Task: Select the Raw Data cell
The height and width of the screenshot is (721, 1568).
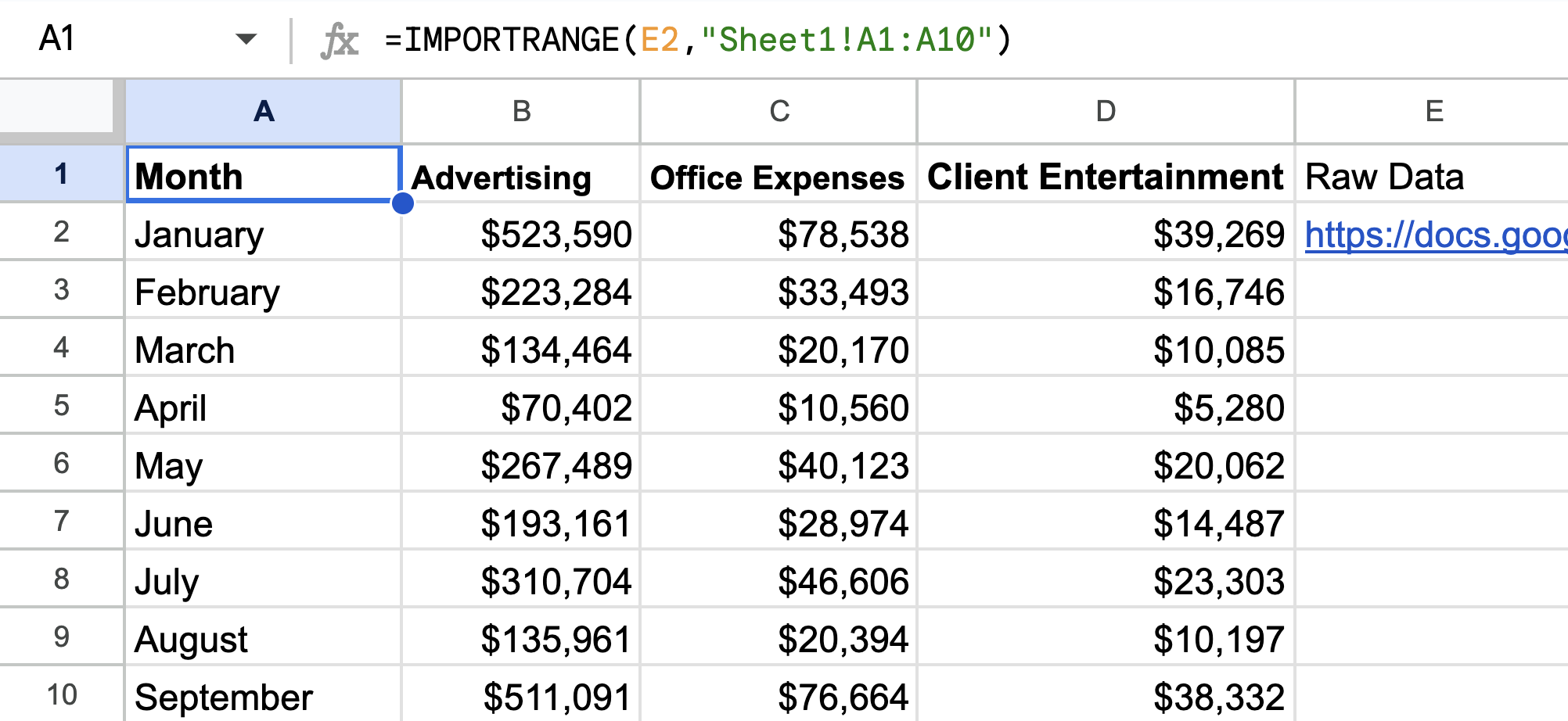Action: [x=1433, y=174]
